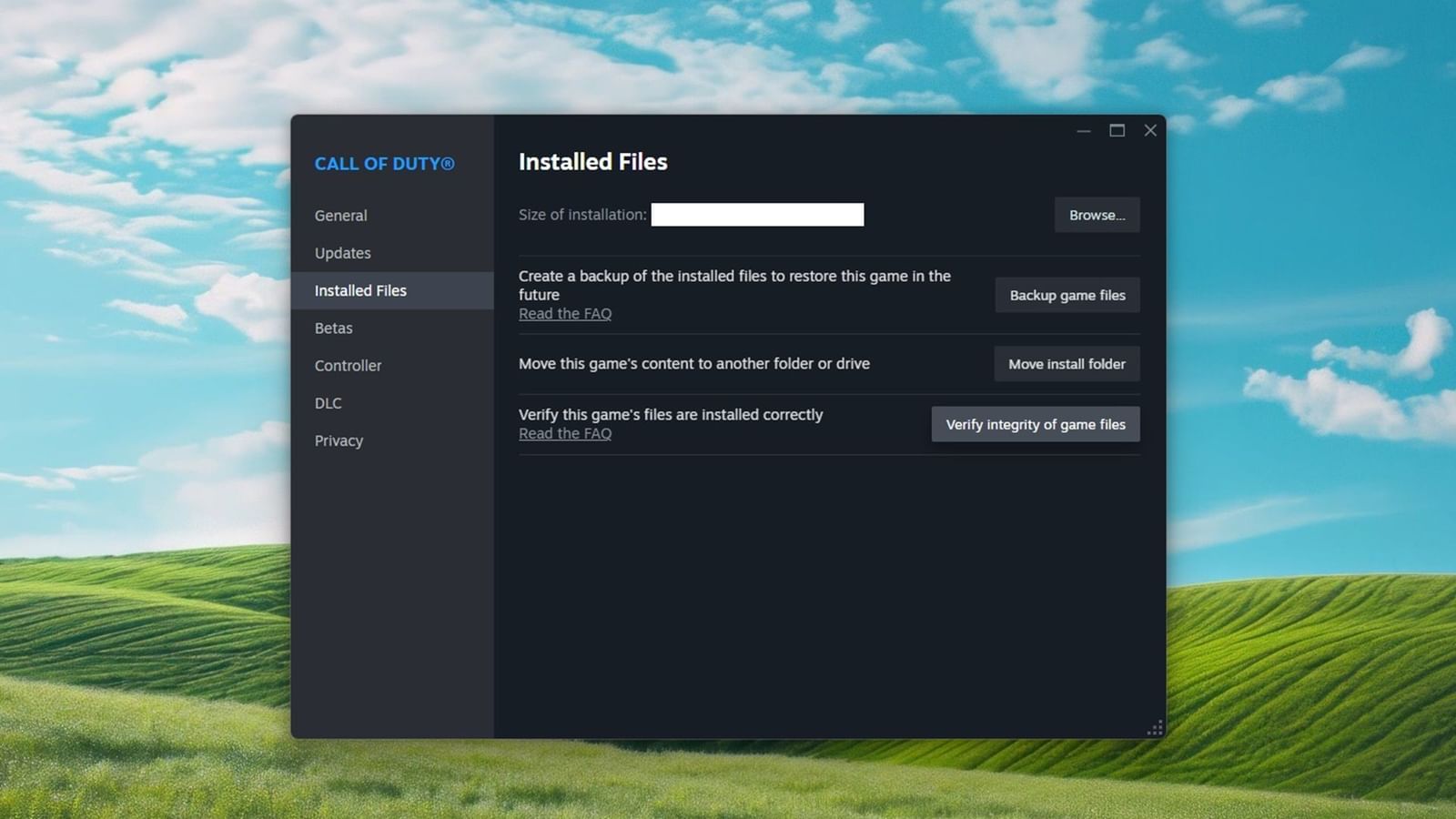This screenshot has width=1456, height=819.
Task: Open the Betas section
Action: click(333, 328)
